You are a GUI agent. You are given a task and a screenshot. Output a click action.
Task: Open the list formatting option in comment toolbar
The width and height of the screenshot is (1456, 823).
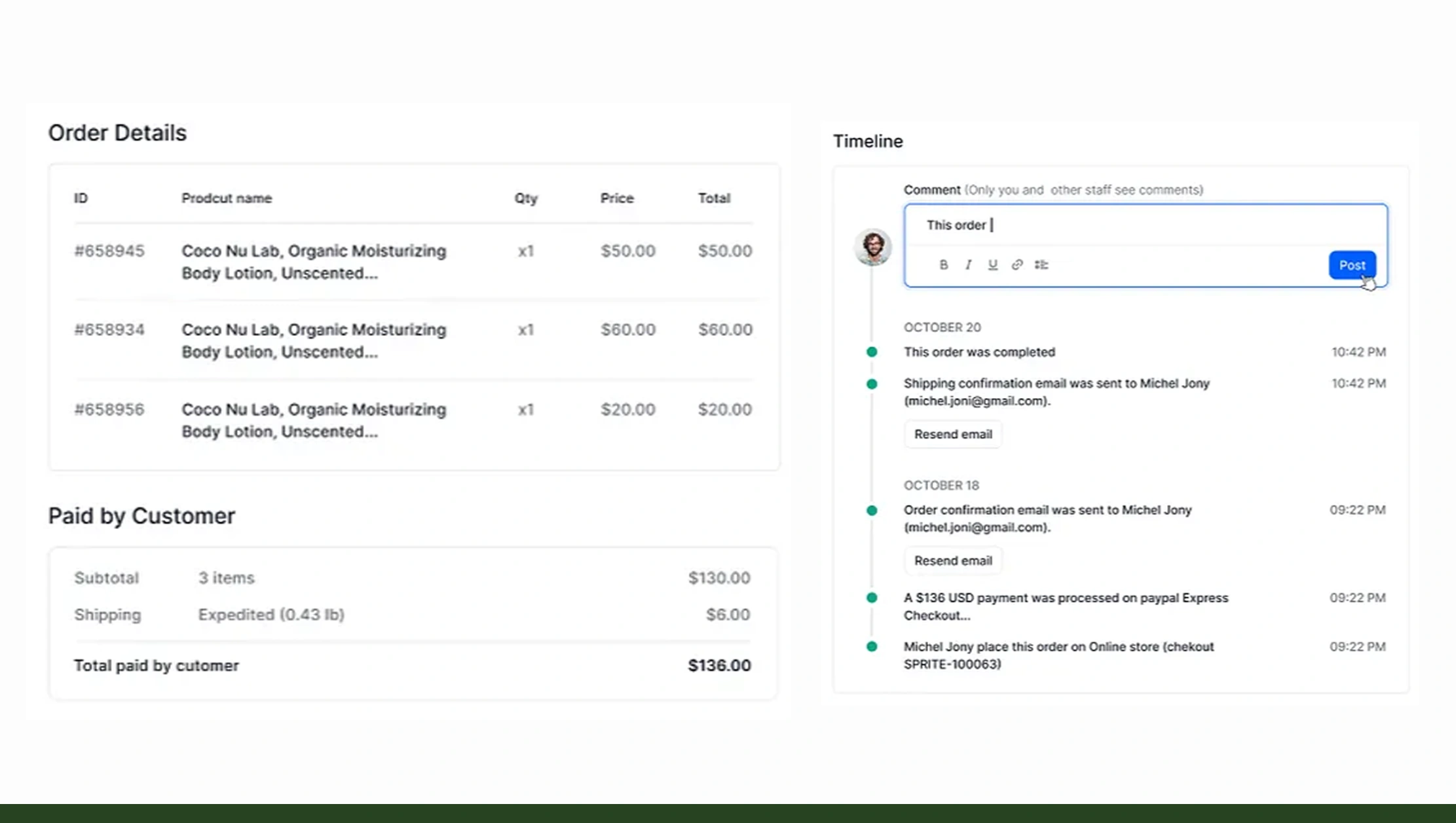point(1041,265)
